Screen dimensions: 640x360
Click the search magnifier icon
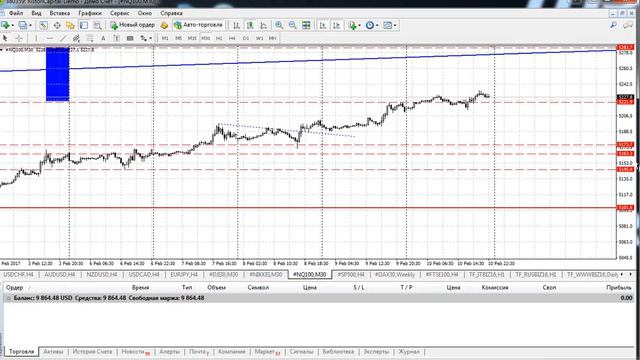point(613,25)
